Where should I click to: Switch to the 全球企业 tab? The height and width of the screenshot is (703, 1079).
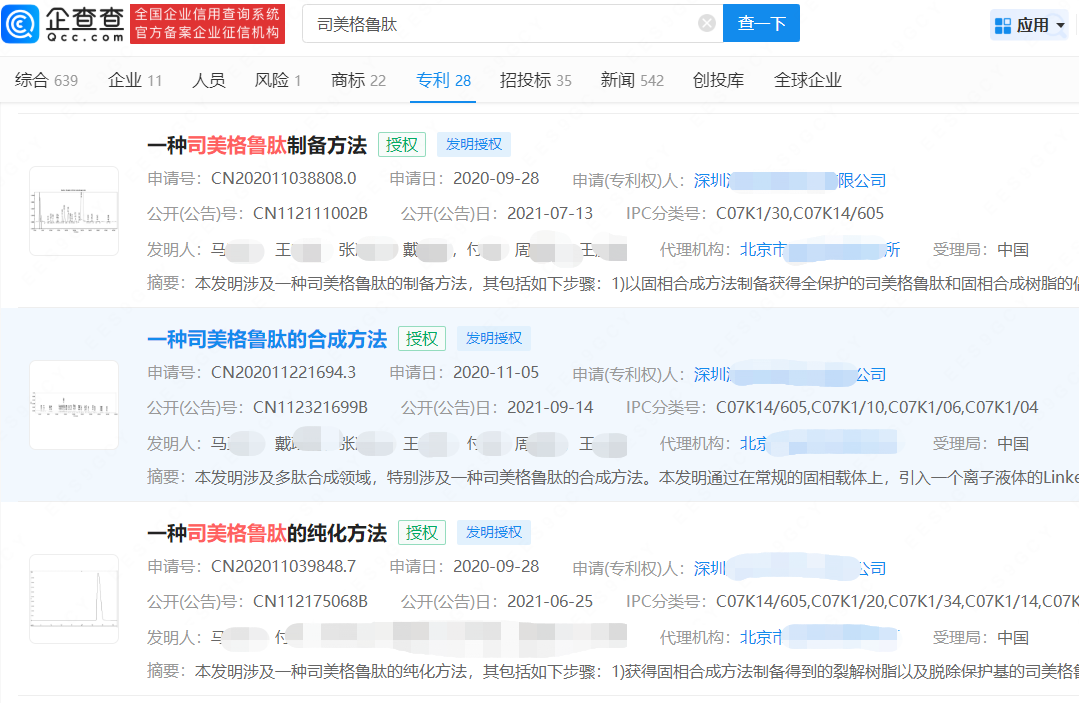[x=808, y=80]
